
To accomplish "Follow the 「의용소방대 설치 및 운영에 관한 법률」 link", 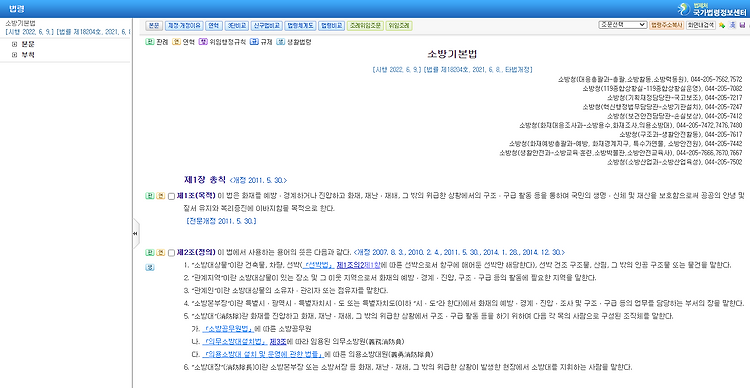I will (x=263, y=355).
